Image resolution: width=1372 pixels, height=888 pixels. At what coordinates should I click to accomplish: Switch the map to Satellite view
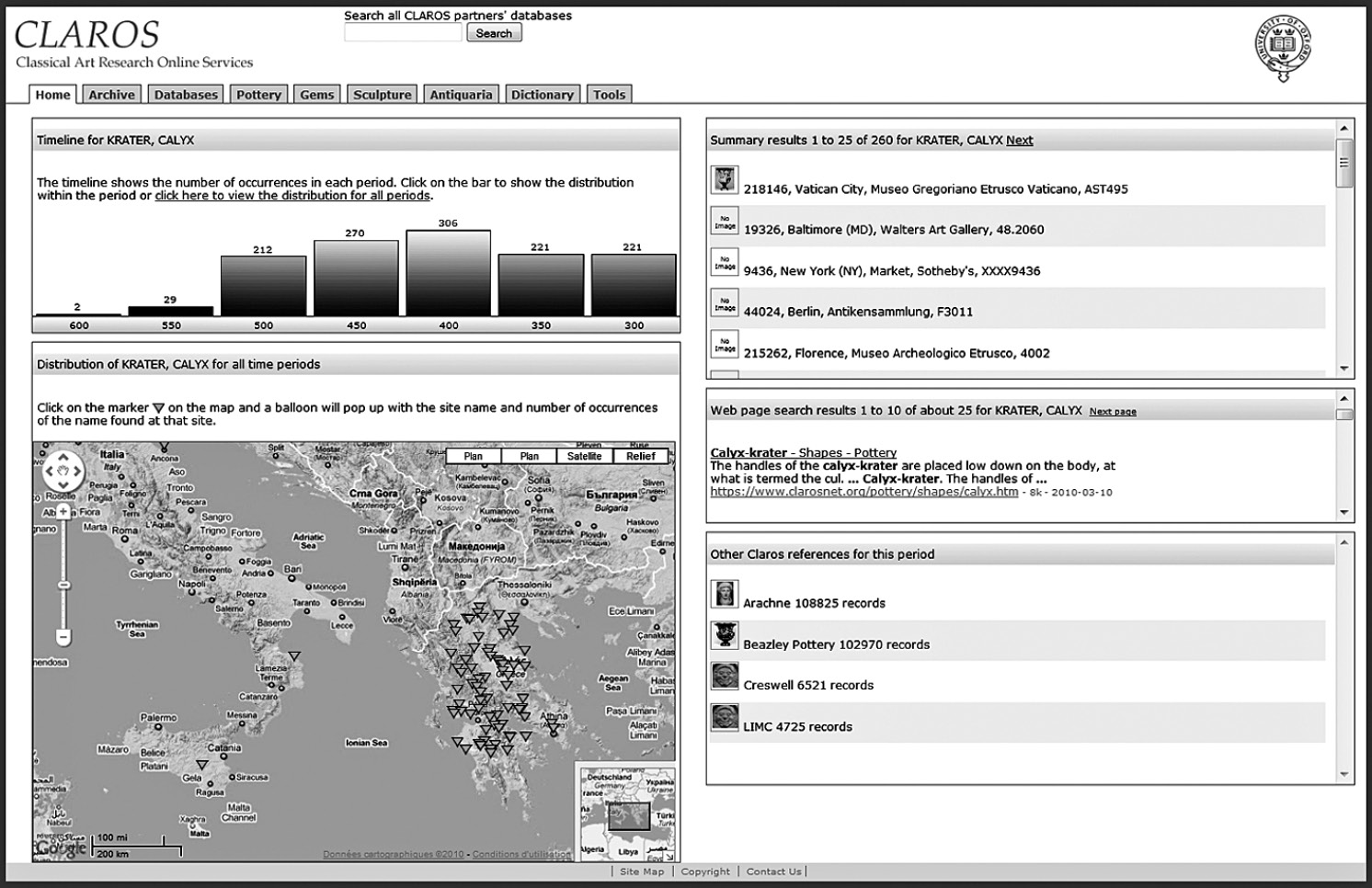point(585,456)
